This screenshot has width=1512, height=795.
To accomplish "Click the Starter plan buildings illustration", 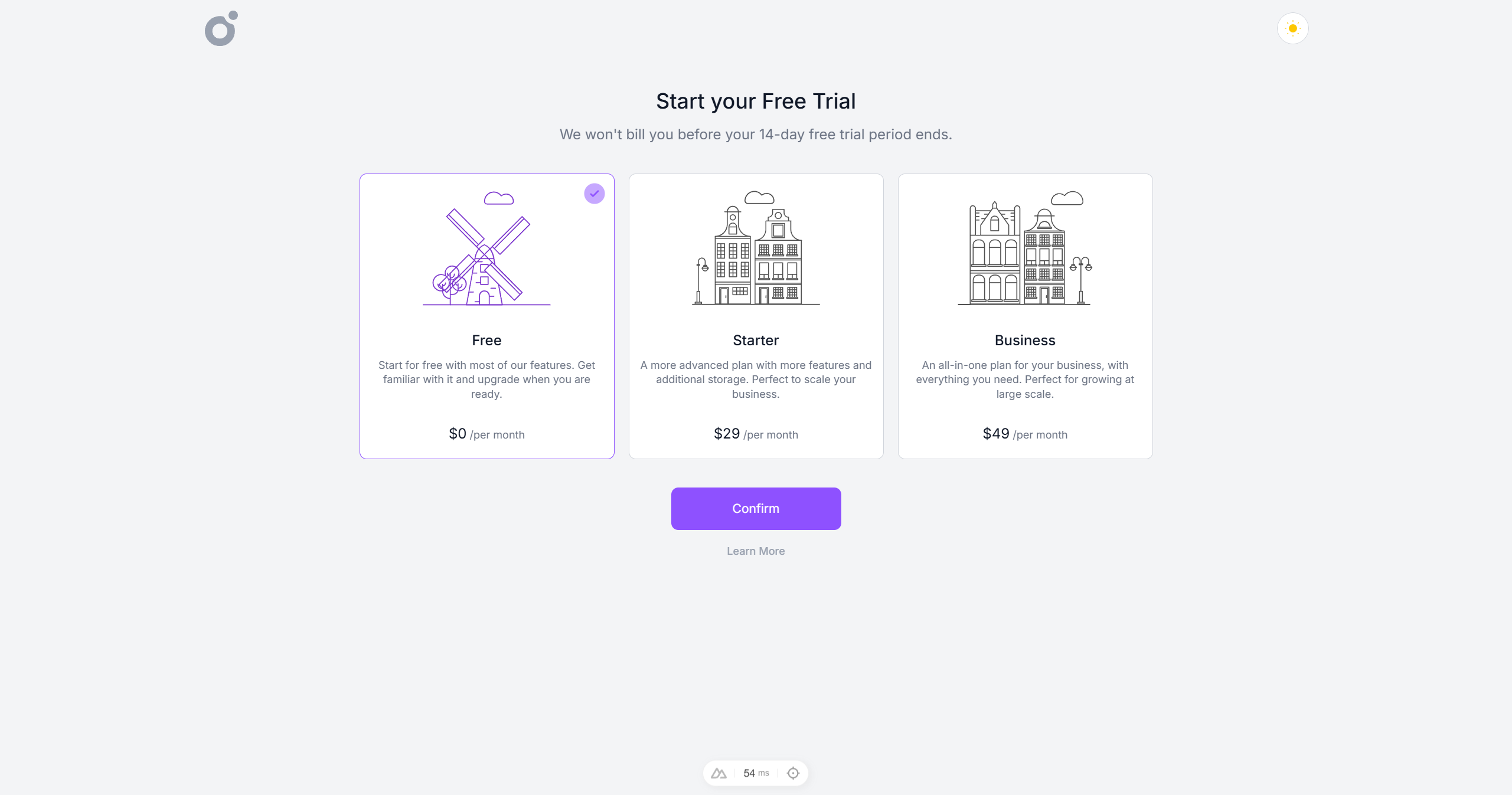I will [x=756, y=250].
